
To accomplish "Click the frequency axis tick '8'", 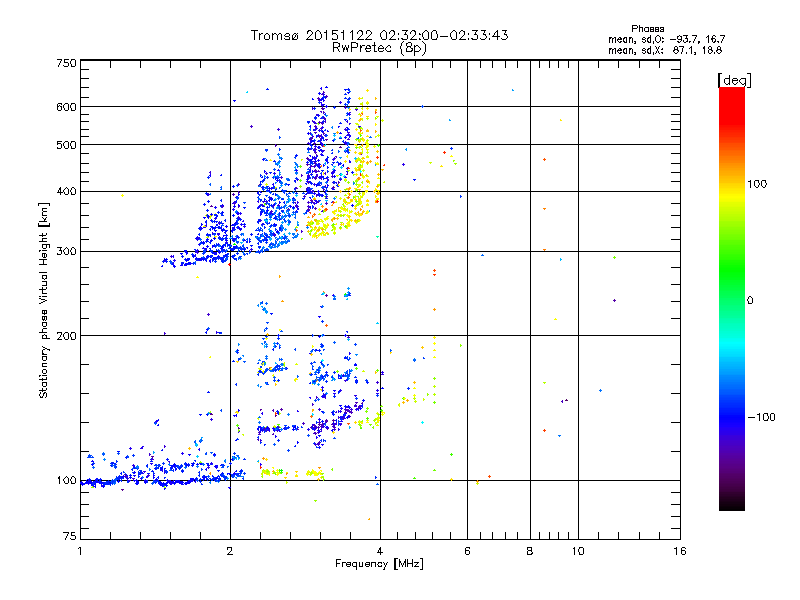I will click(x=530, y=551).
